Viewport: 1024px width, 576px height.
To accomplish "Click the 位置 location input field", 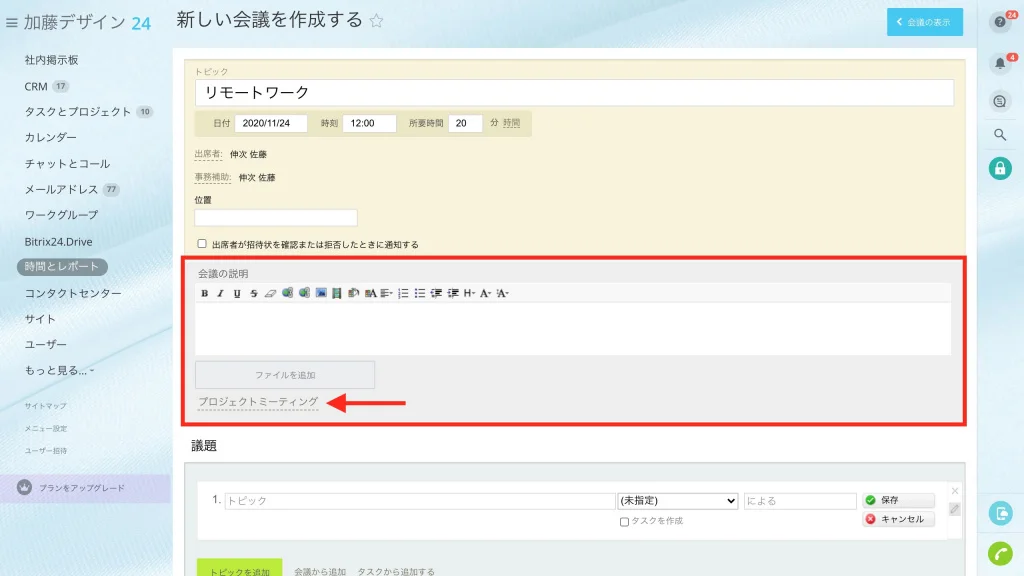I will click(x=276, y=217).
